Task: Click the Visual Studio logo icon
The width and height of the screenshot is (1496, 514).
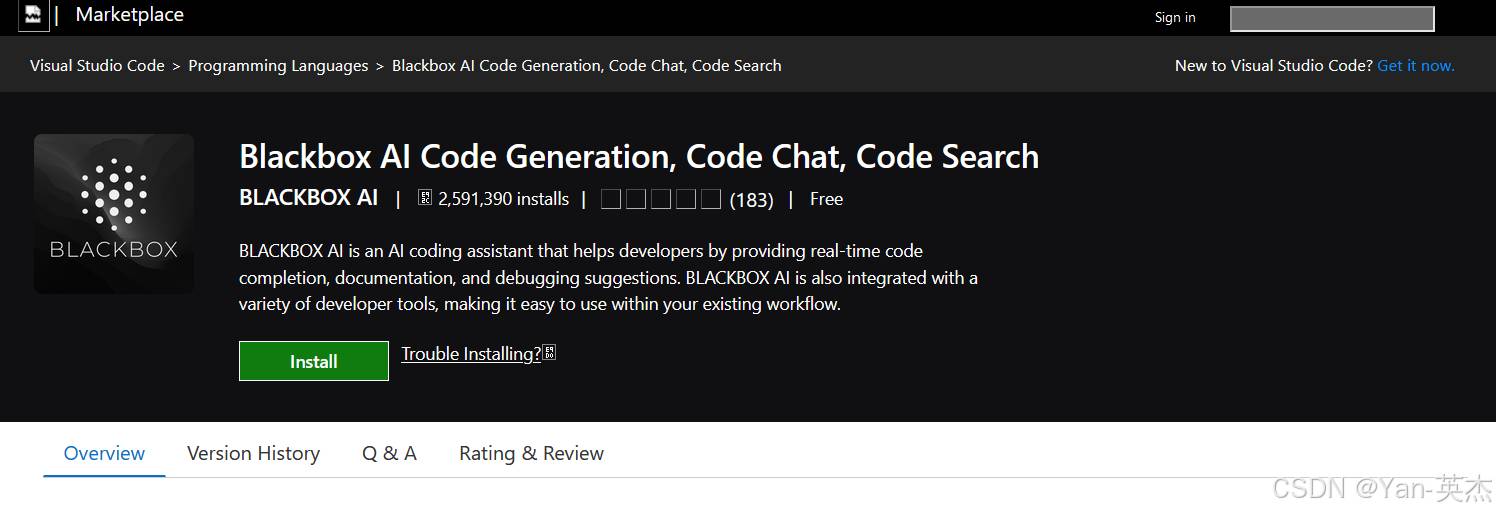Action: pyautogui.click(x=33, y=15)
